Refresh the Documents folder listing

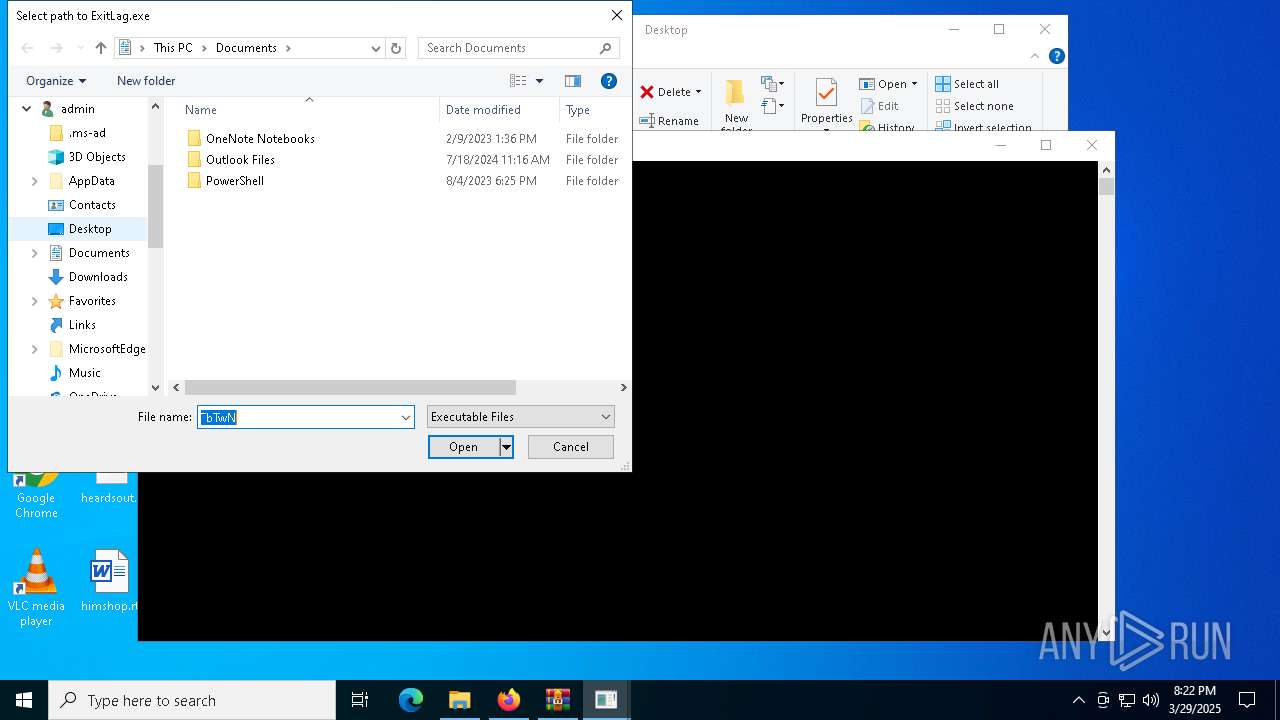tap(396, 48)
